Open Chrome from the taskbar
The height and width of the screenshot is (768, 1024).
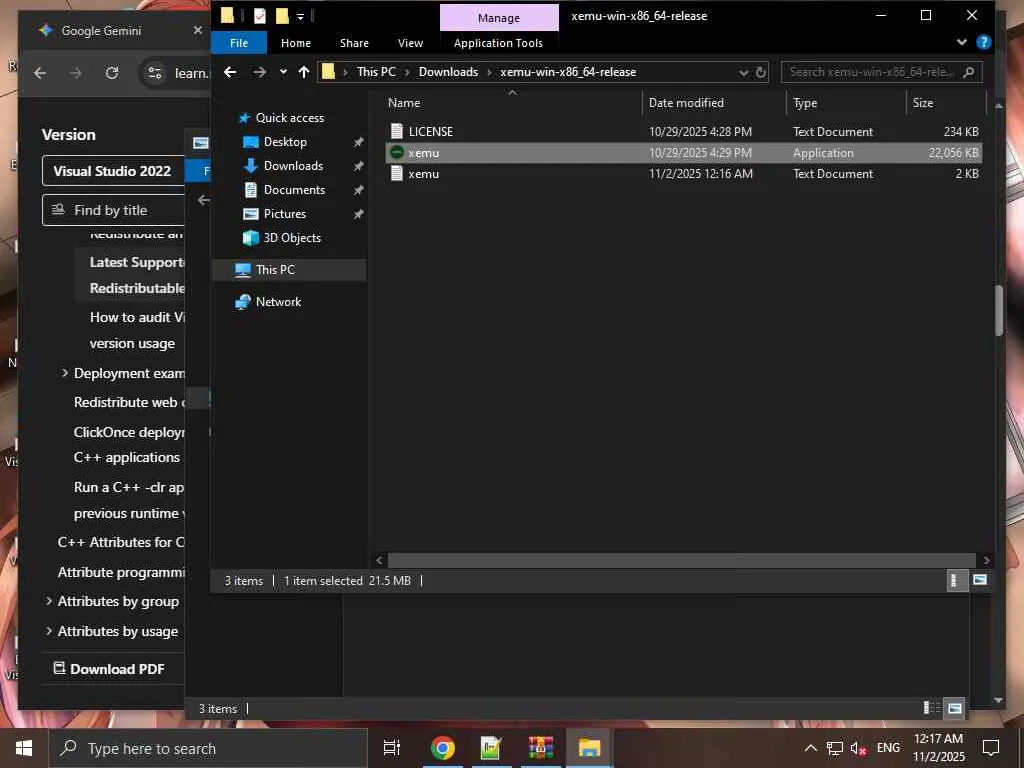point(442,748)
